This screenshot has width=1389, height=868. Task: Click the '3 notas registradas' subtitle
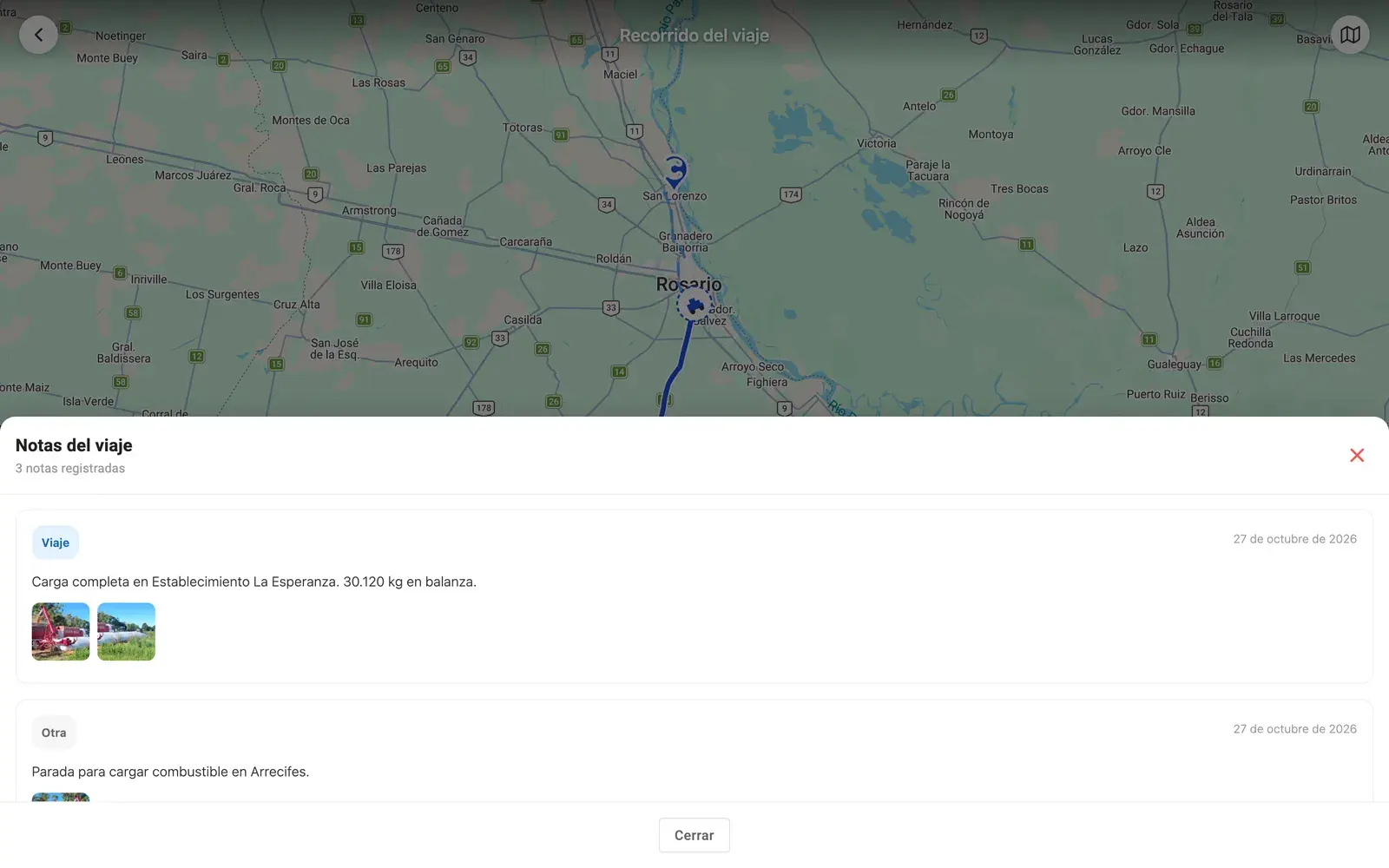pyautogui.click(x=70, y=468)
